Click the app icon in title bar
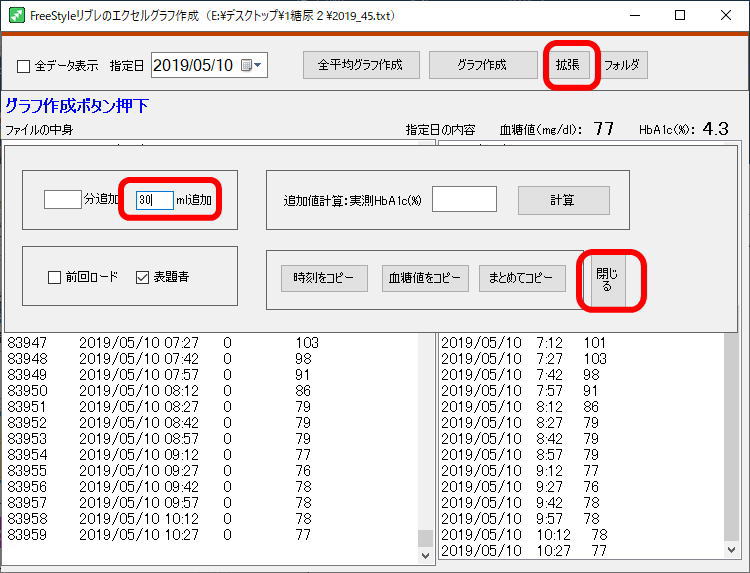Screen dimensions: 750x573 pyautogui.click(x=16, y=16)
